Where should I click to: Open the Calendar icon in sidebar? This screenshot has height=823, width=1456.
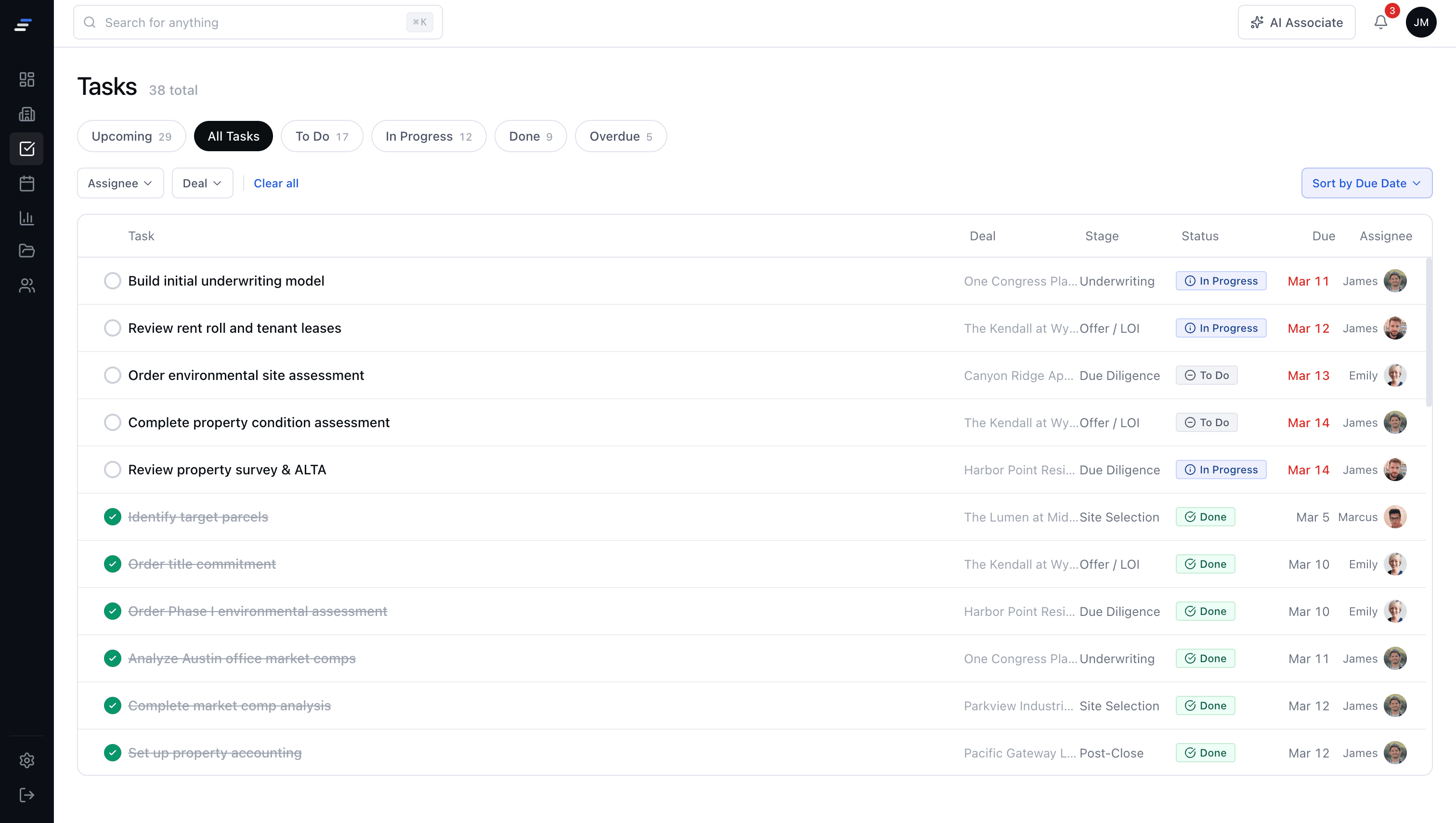pyautogui.click(x=26, y=183)
